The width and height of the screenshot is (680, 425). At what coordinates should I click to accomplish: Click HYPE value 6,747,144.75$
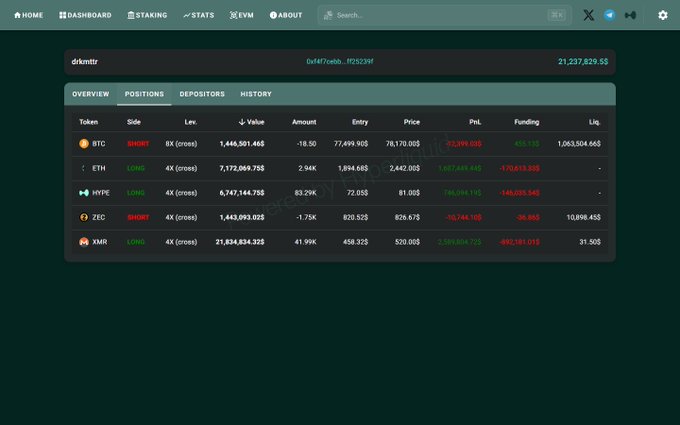(242, 193)
